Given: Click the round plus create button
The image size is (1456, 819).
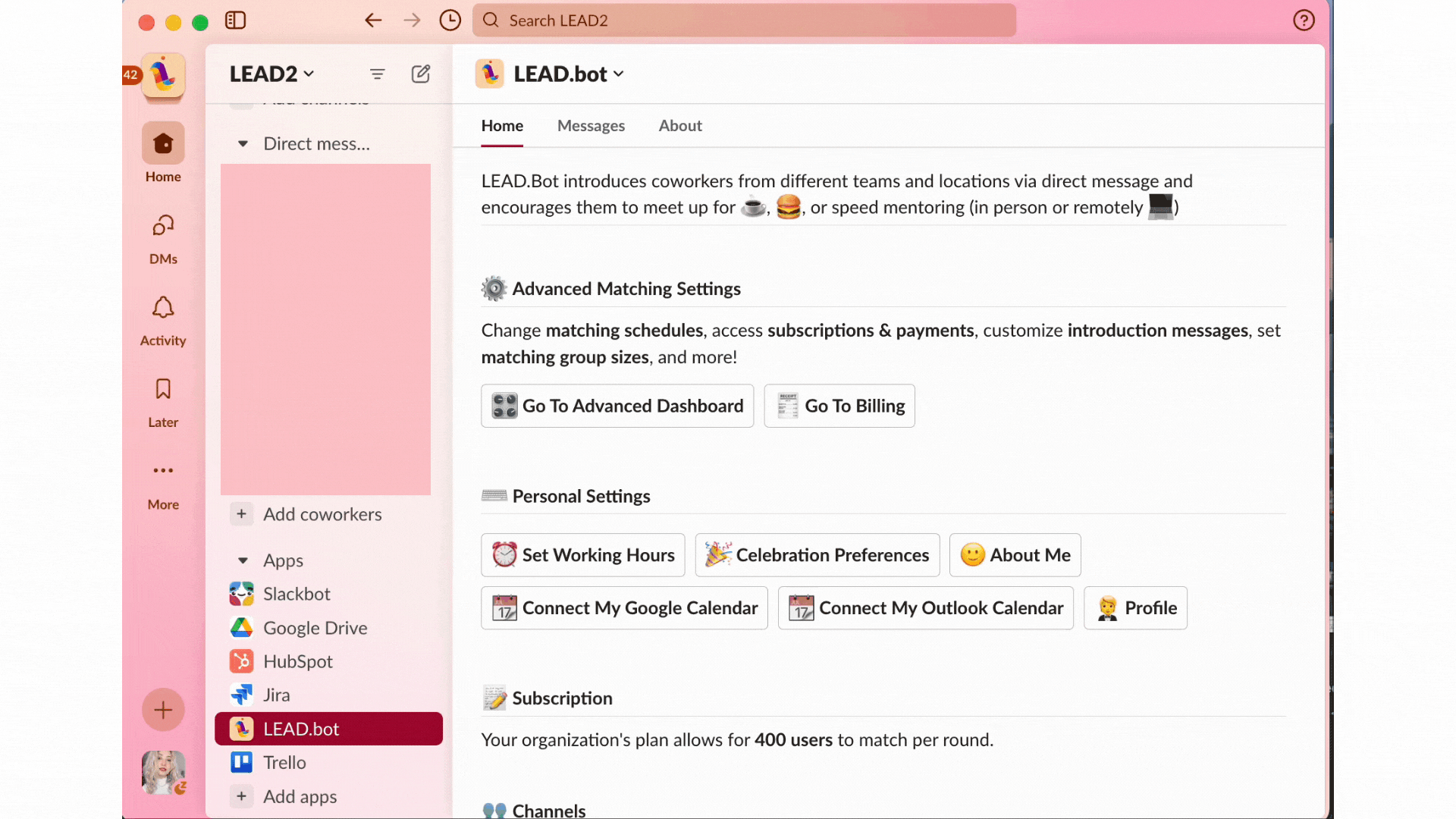Looking at the screenshot, I should click(162, 710).
